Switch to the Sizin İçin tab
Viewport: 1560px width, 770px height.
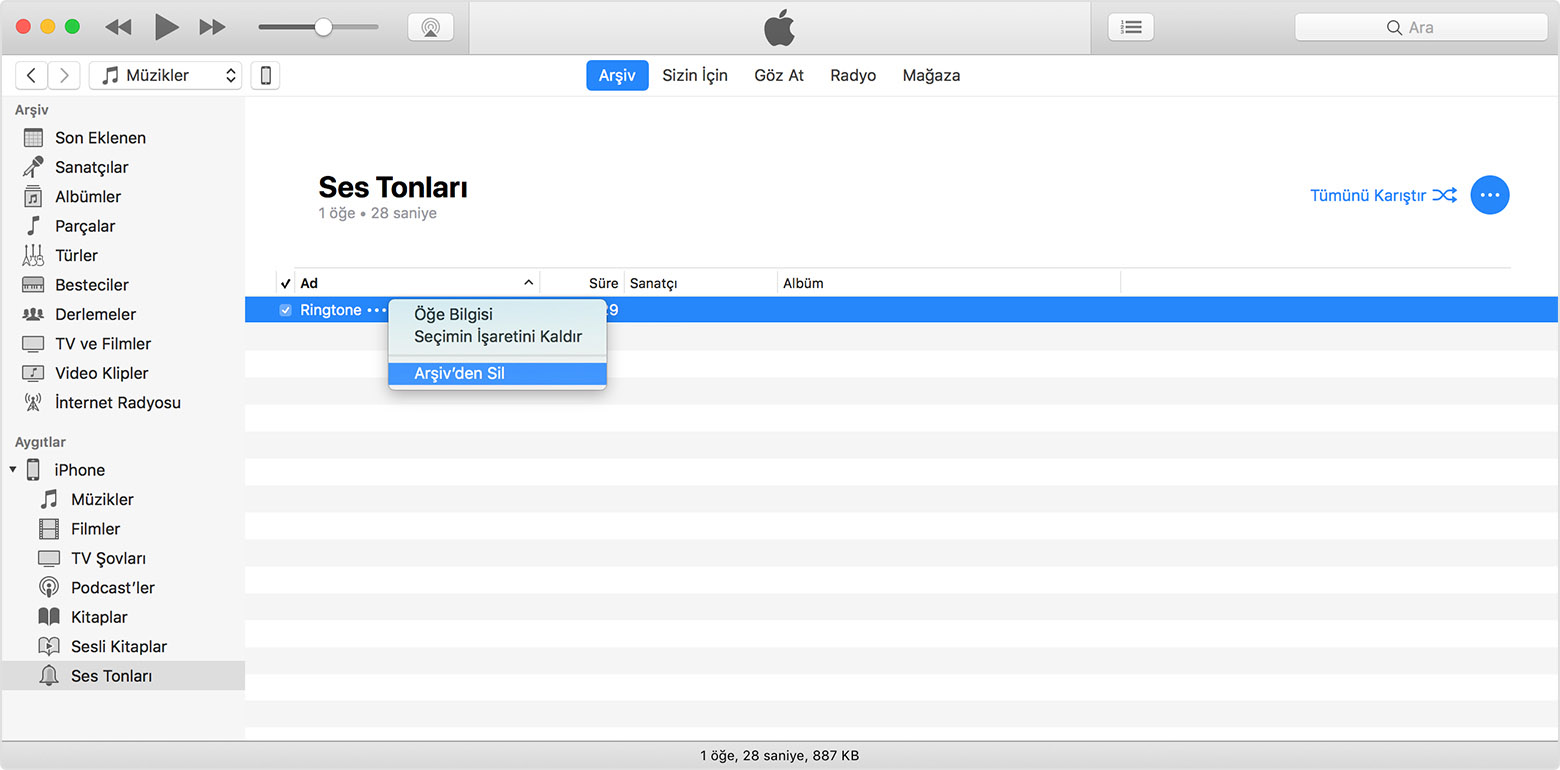pos(694,76)
